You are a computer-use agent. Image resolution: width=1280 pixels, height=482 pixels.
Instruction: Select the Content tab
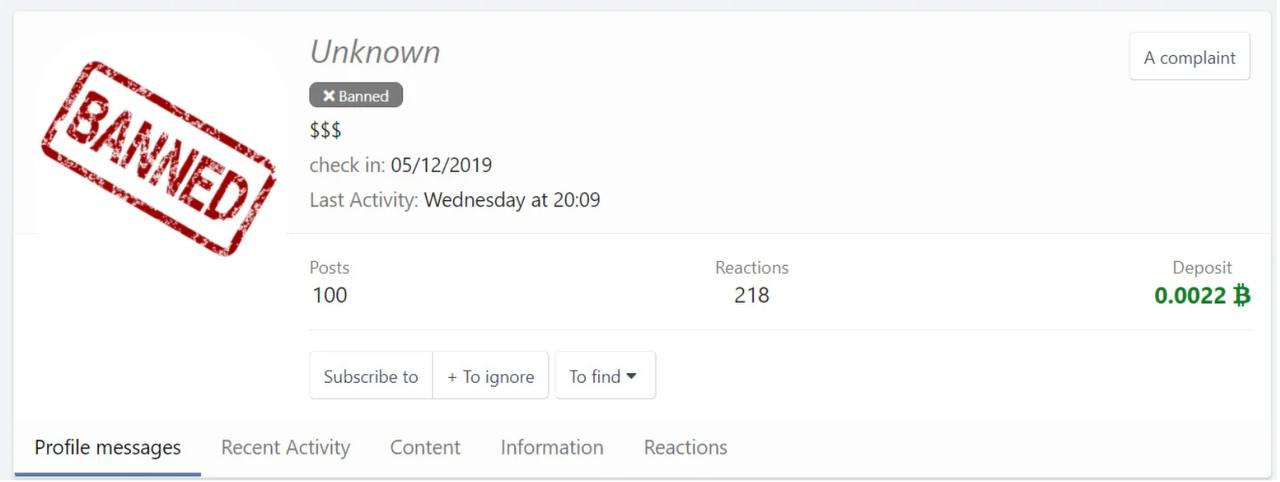pyautogui.click(x=425, y=447)
